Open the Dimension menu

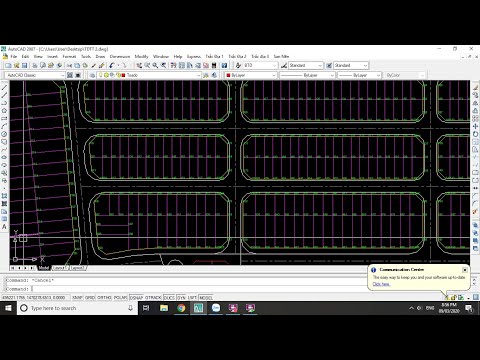click(120, 56)
